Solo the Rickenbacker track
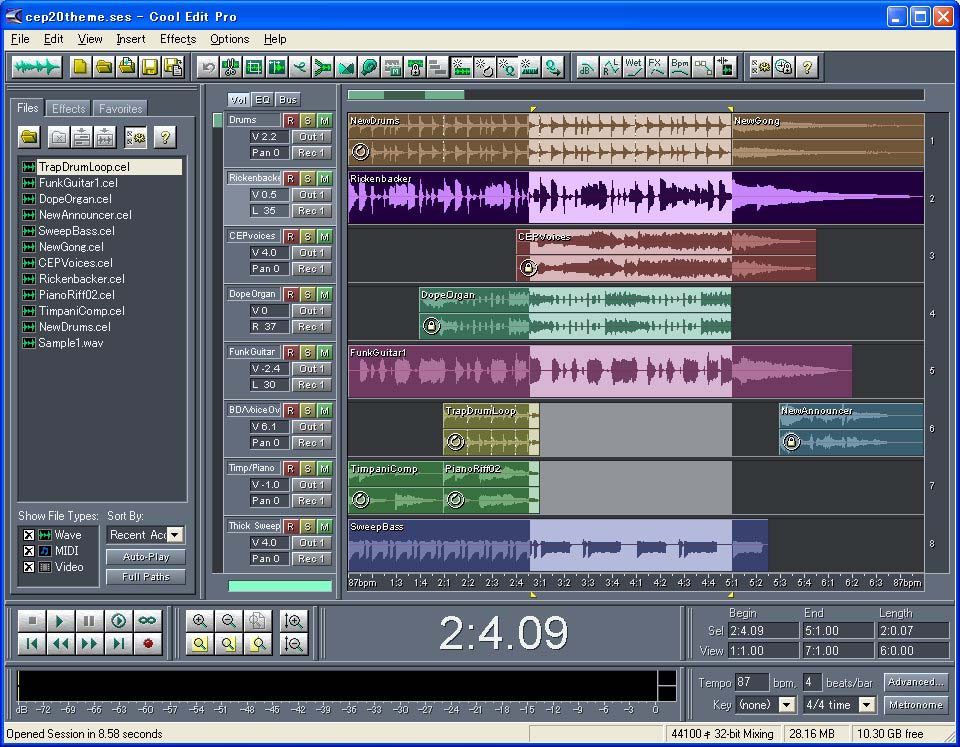 click(308, 178)
